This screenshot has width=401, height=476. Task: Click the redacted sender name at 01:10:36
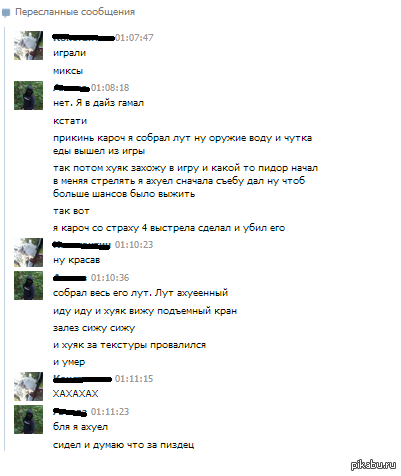(x=70, y=278)
